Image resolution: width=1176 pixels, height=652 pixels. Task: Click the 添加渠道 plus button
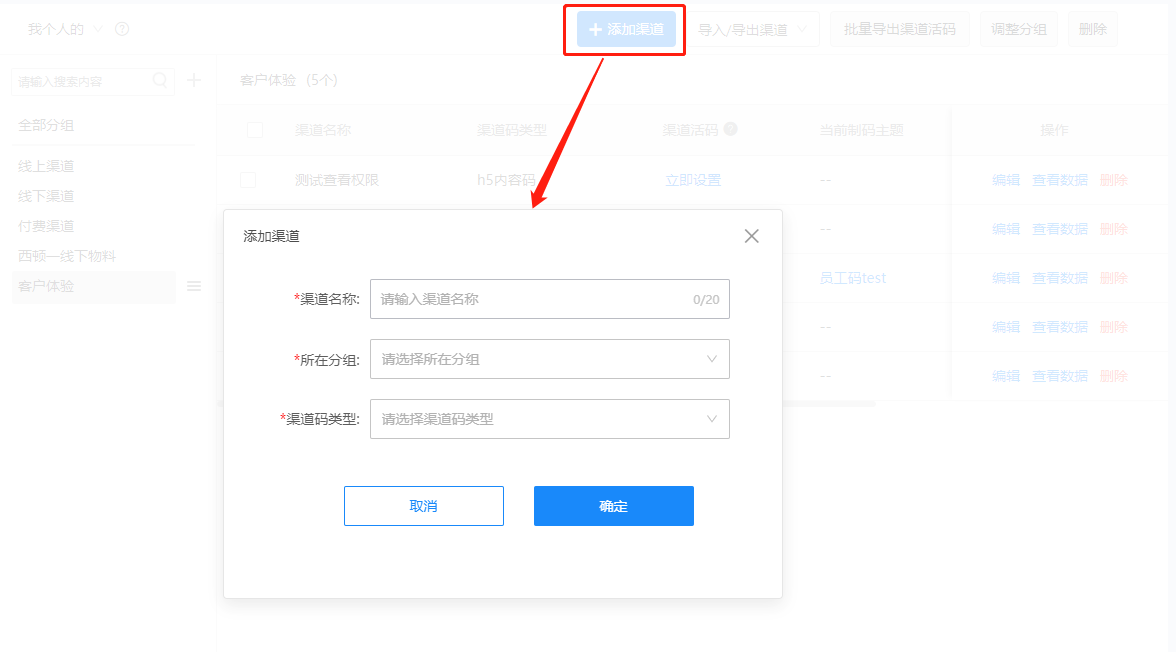(x=626, y=29)
